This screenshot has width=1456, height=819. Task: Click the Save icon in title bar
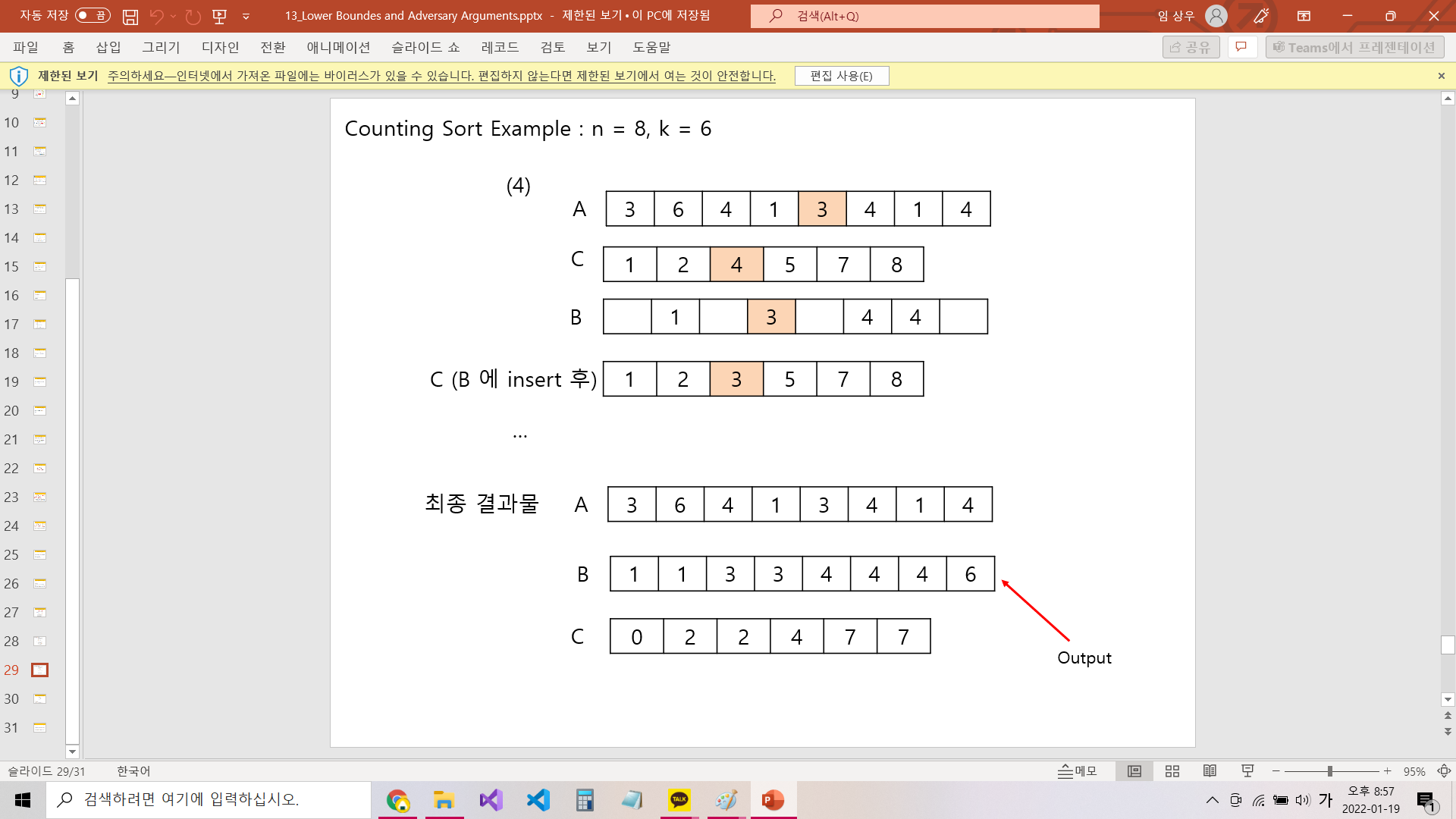pos(130,16)
